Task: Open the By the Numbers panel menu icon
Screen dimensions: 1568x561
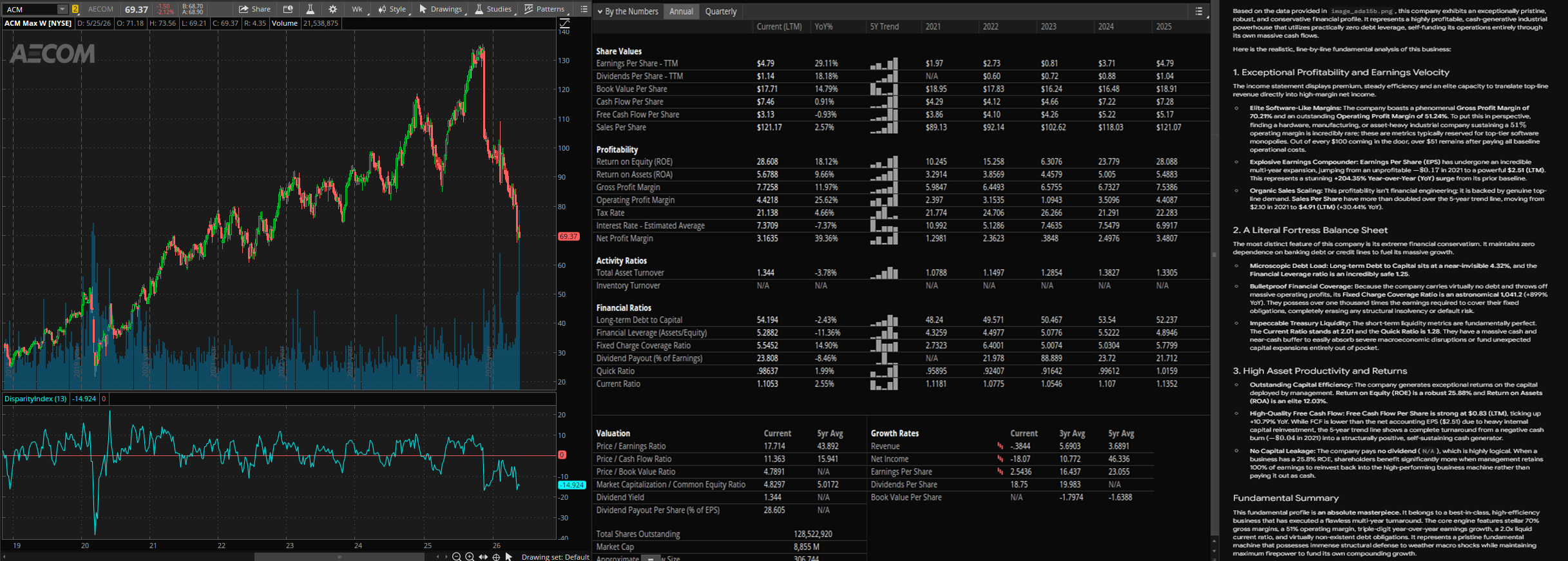Action: tap(1199, 11)
